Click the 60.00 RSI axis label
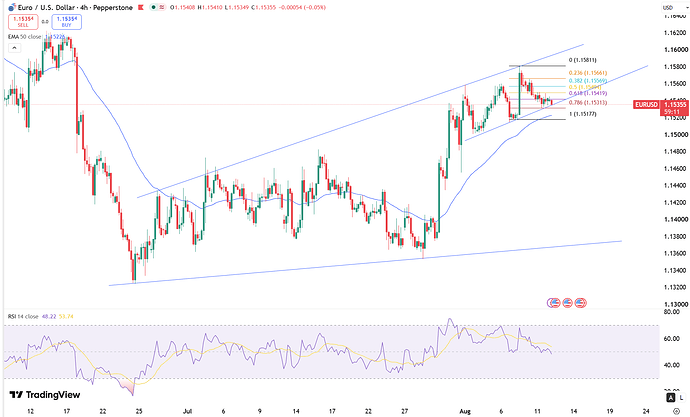This screenshot has width=690, height=417. tap(671, 339)
